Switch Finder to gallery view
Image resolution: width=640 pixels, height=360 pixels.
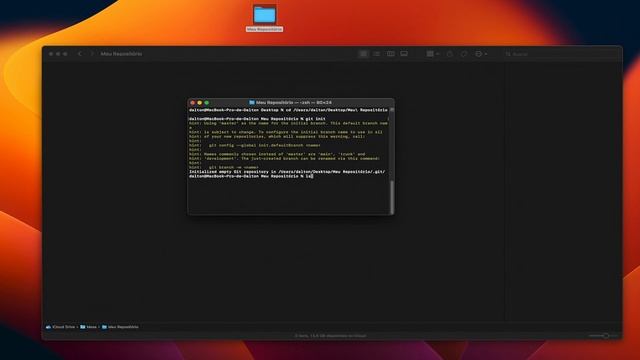[x=404, y=54]
